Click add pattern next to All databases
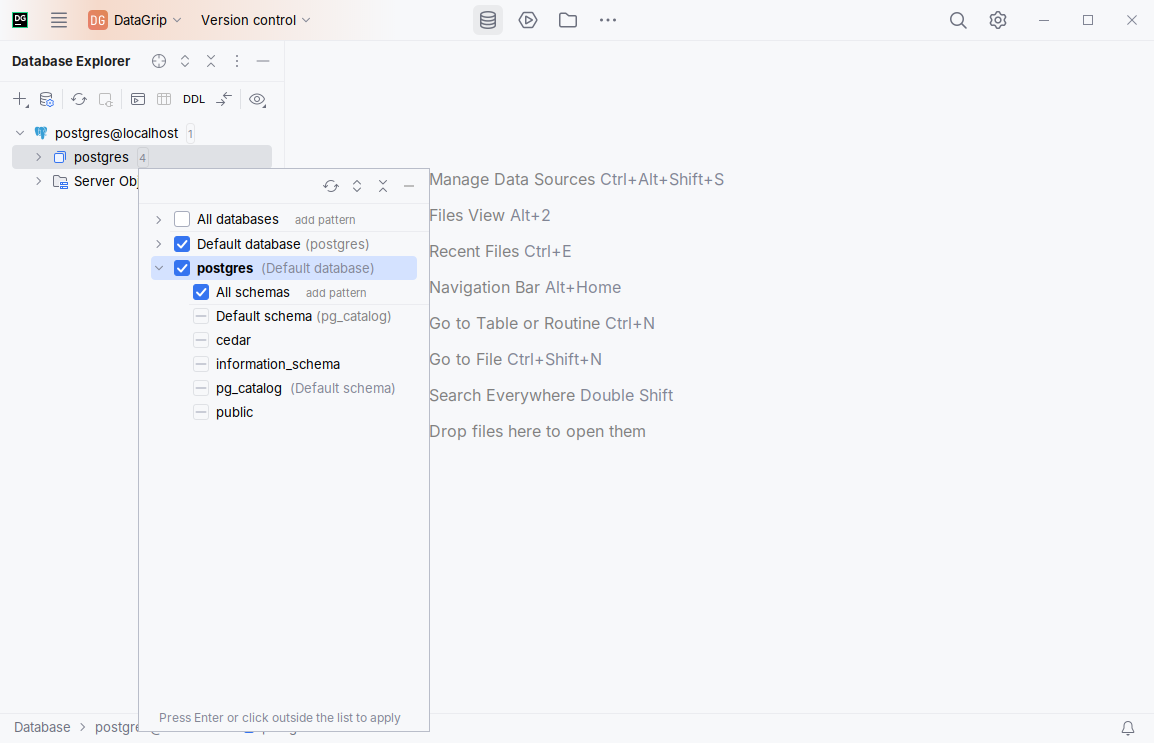 pos(325,220)
